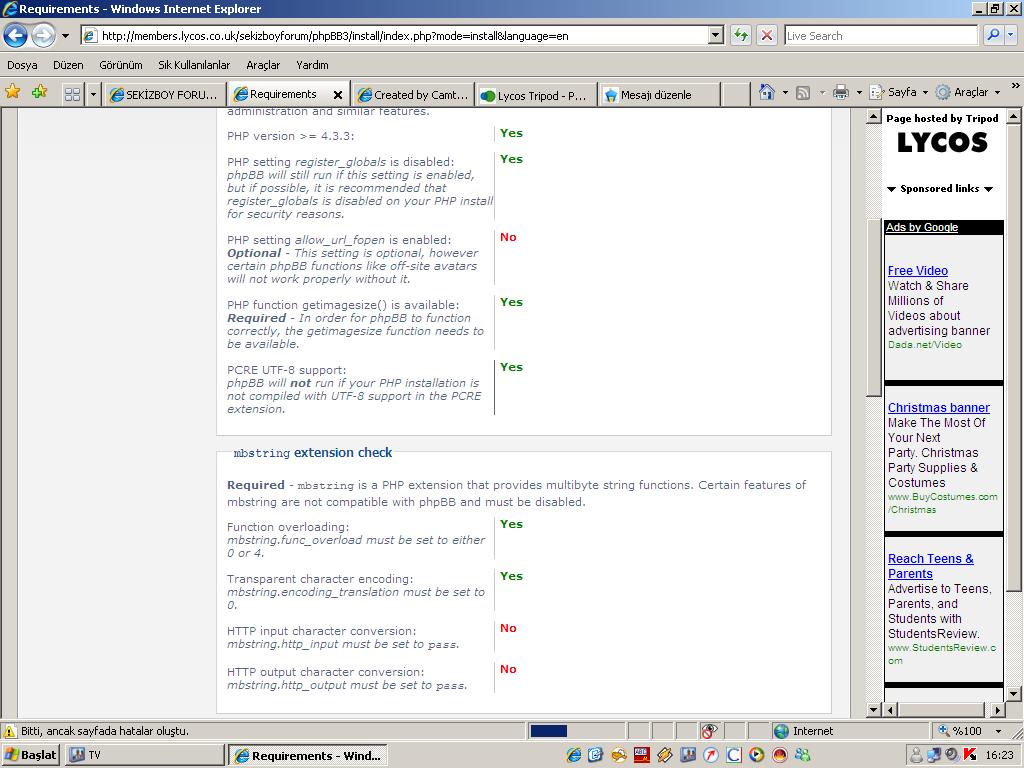
Task: Open Favorites Center star icon
Action: [12, 92]
